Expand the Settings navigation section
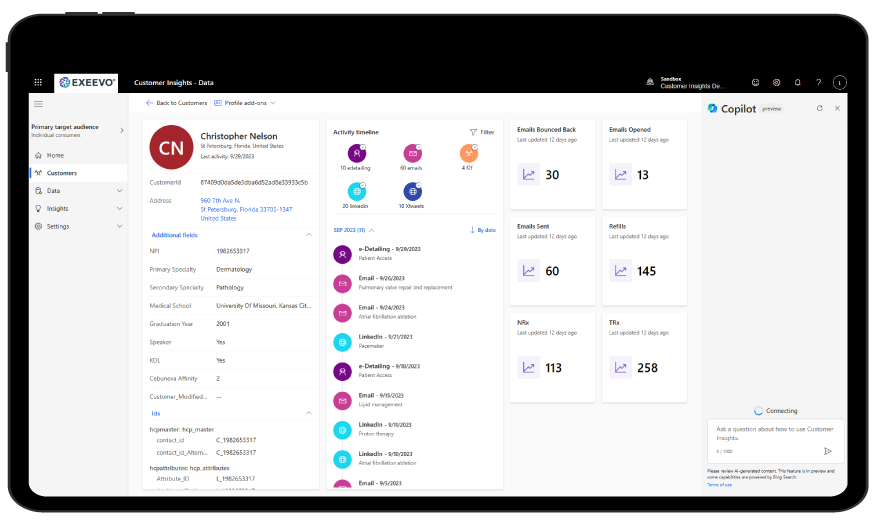 (x=119, y=227)
